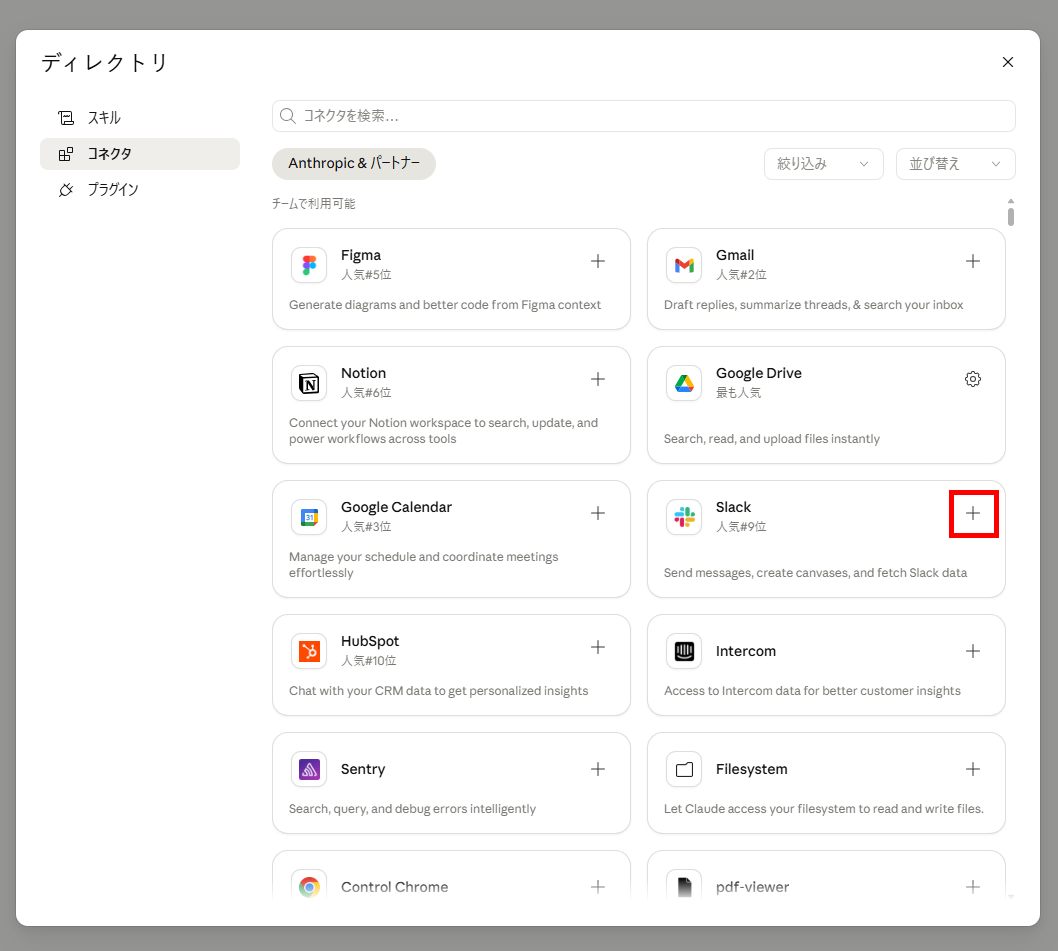Add the Filesystem connector plus icon
1058x951 pixels.
(972, 769)
